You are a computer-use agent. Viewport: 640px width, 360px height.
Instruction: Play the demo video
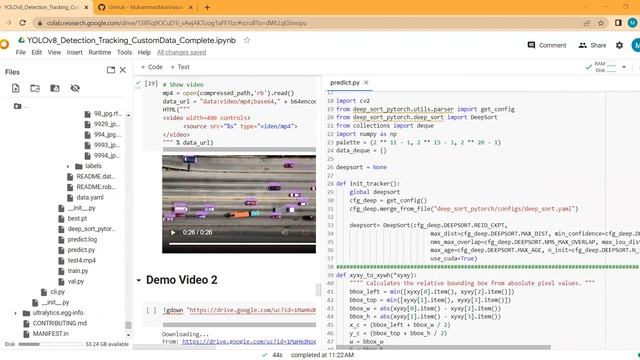[x=173, y=232]
